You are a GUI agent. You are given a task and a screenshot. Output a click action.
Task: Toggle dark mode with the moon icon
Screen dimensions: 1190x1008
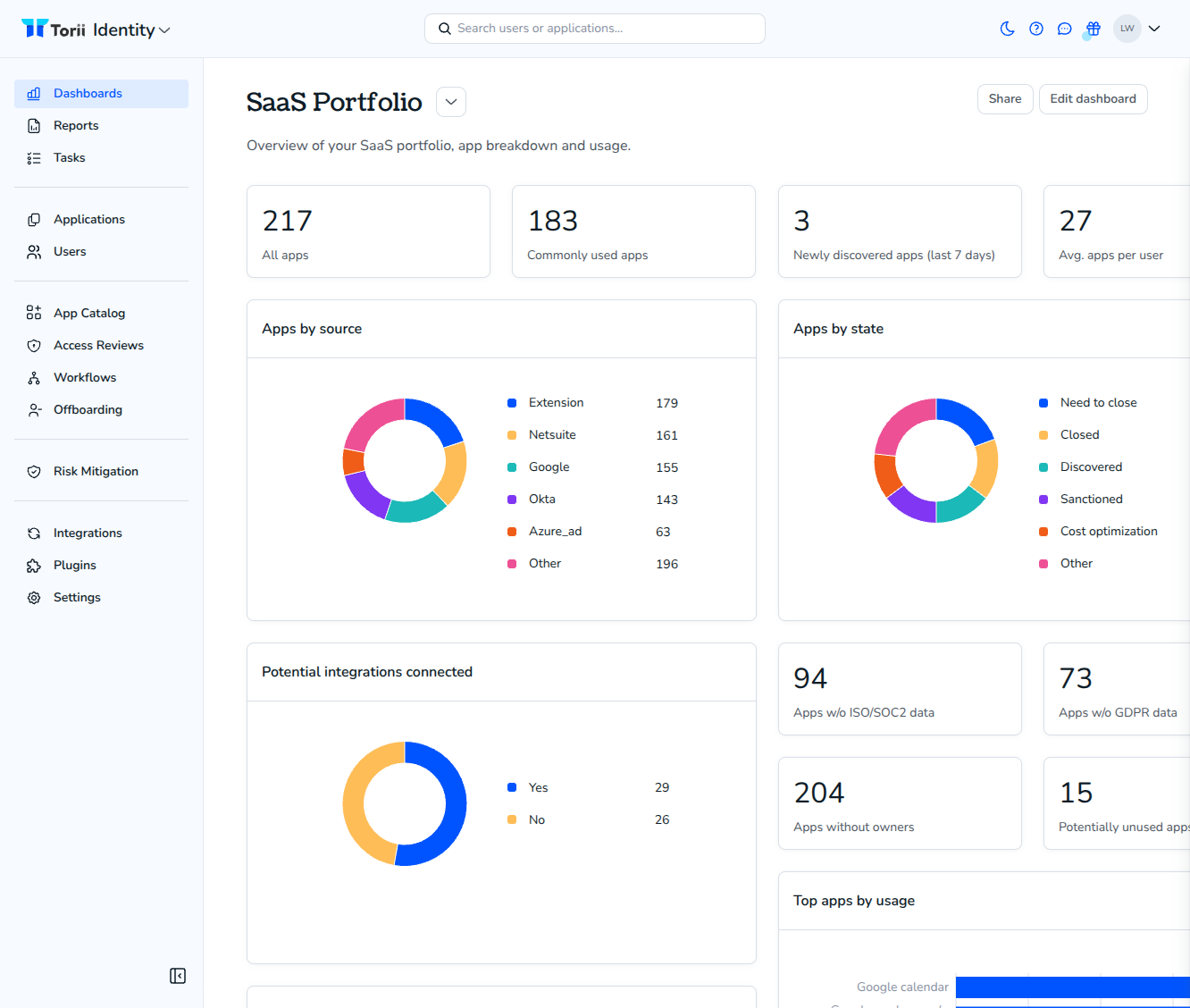[1008, 29]
